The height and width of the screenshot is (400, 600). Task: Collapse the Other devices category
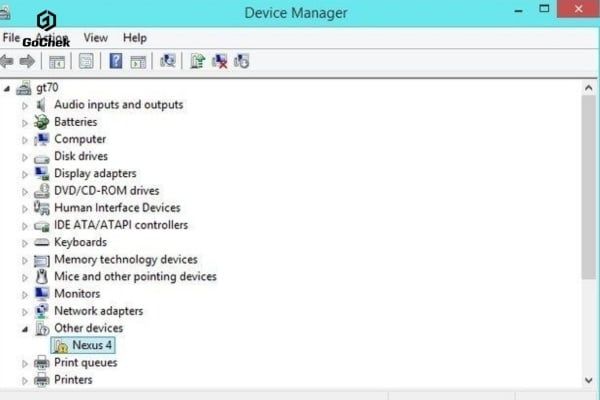coord(26,328)
